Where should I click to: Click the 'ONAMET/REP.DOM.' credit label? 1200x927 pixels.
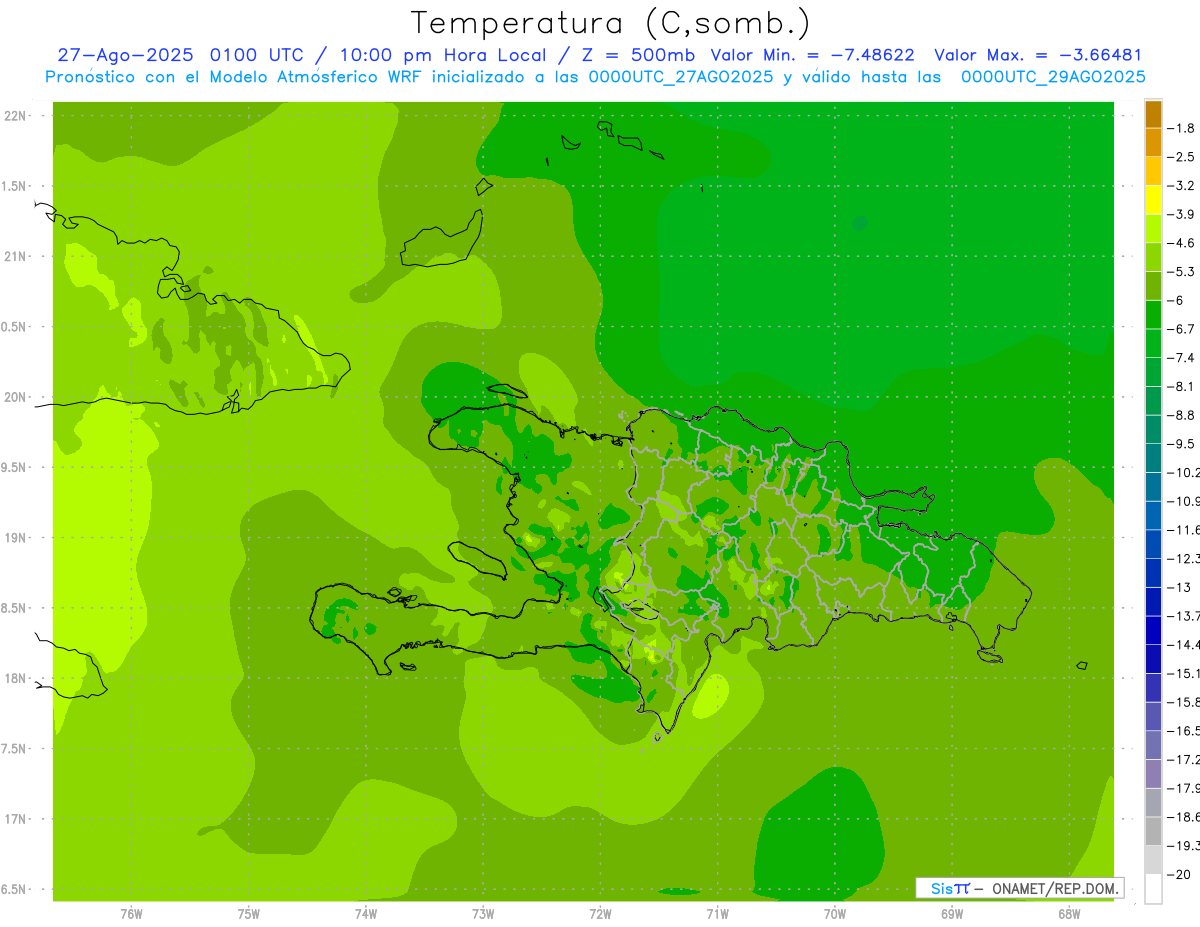click(1055, 888)
